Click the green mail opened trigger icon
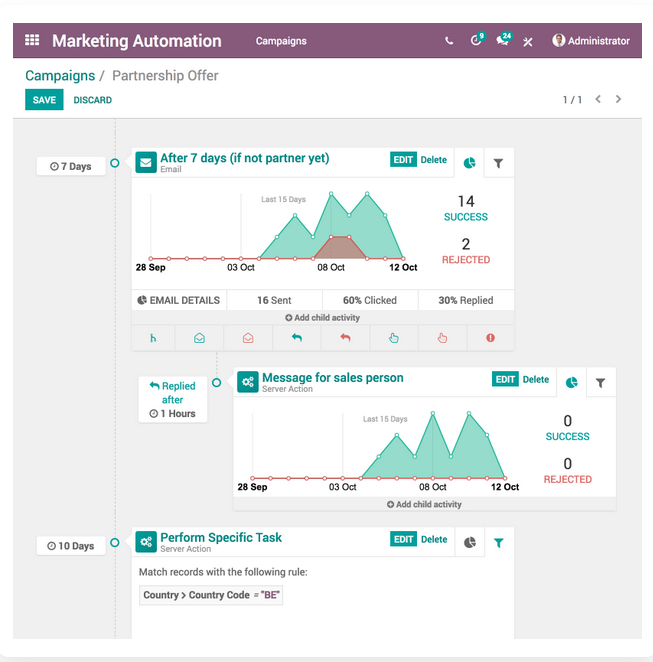Image resolution: width=653 pixels, height=662 pixels. tap(200, 338)
